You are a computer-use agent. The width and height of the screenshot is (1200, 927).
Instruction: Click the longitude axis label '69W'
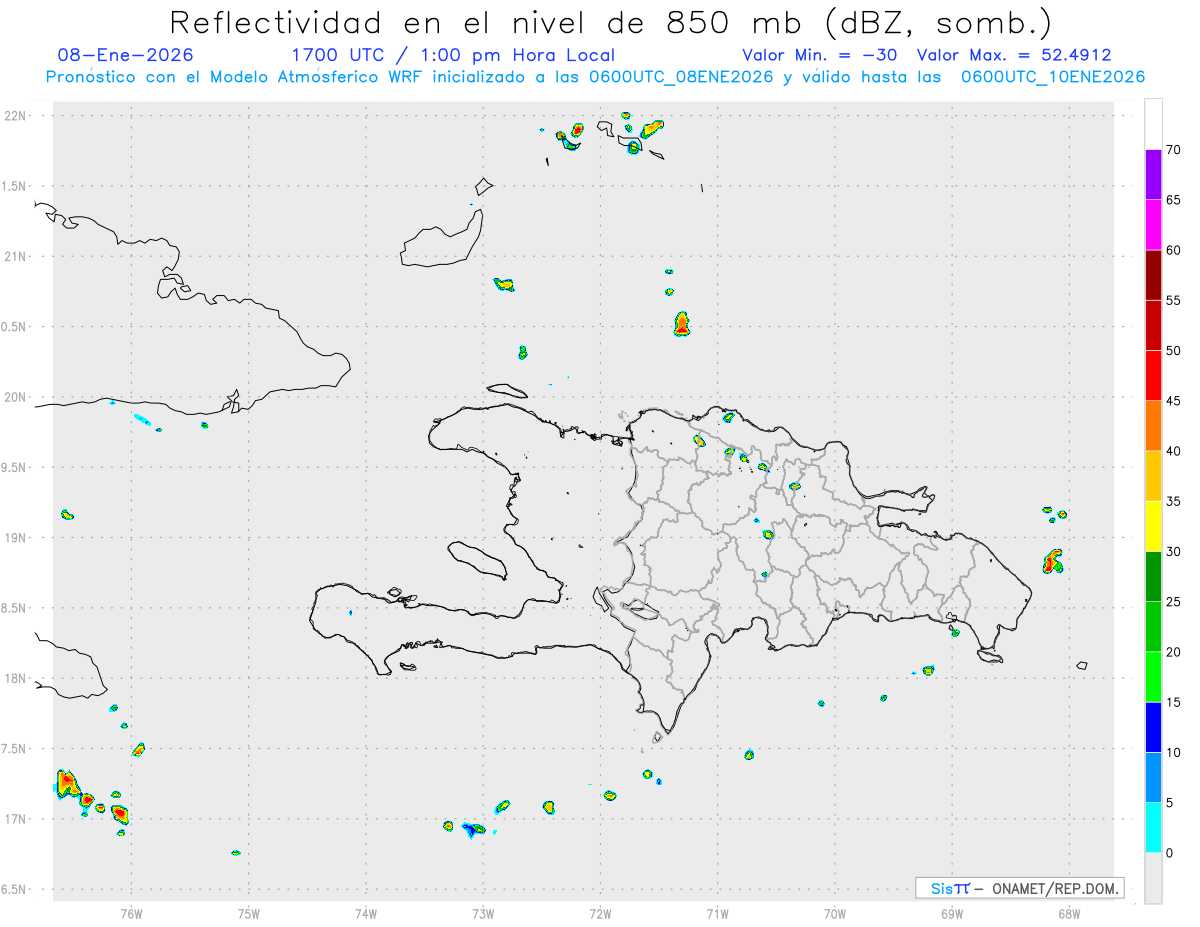coord(952,913)
